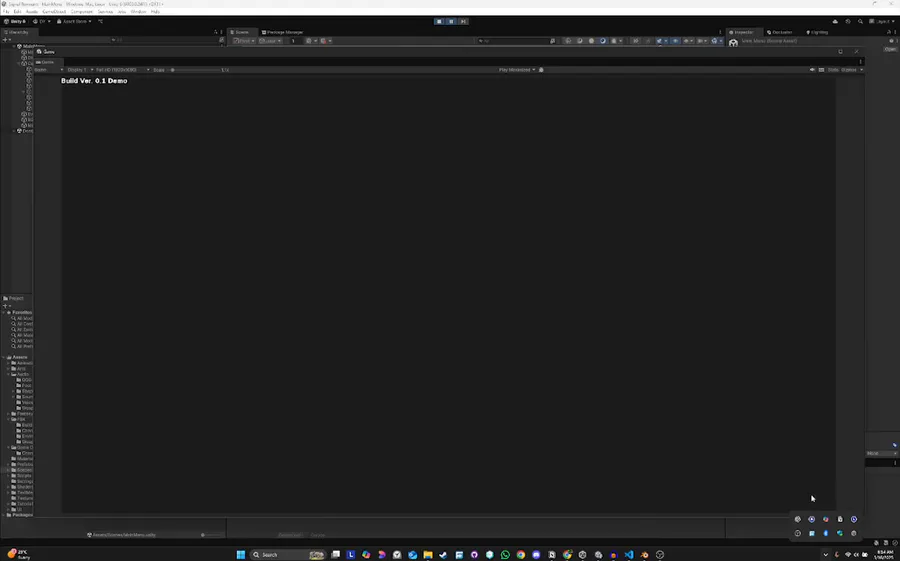Open File Explorer from the taskbar

pos(428,555)
